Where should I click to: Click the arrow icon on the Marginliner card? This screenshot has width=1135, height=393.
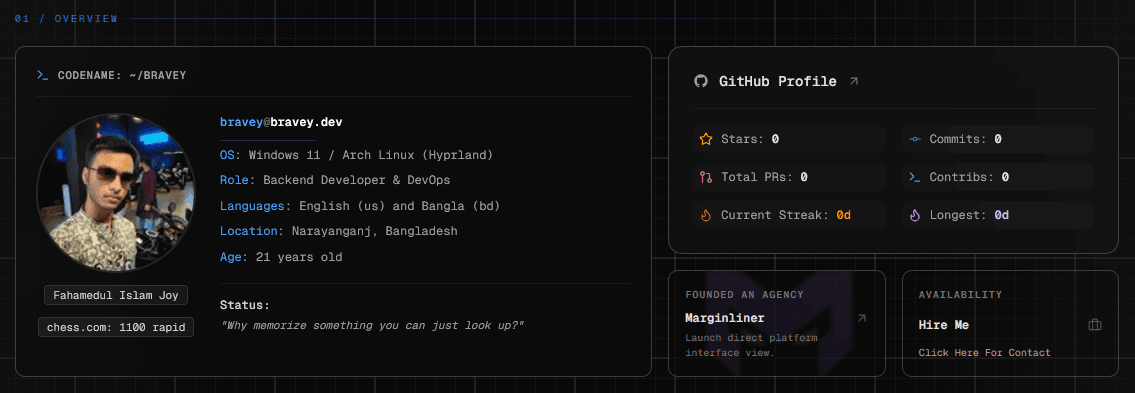point(861,318)
